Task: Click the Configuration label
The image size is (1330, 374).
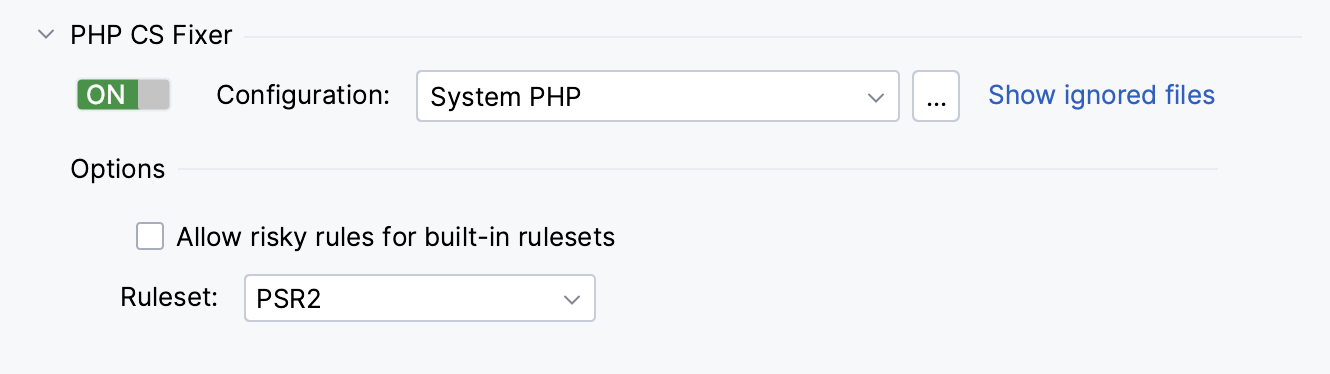Action: coord(303,95)
